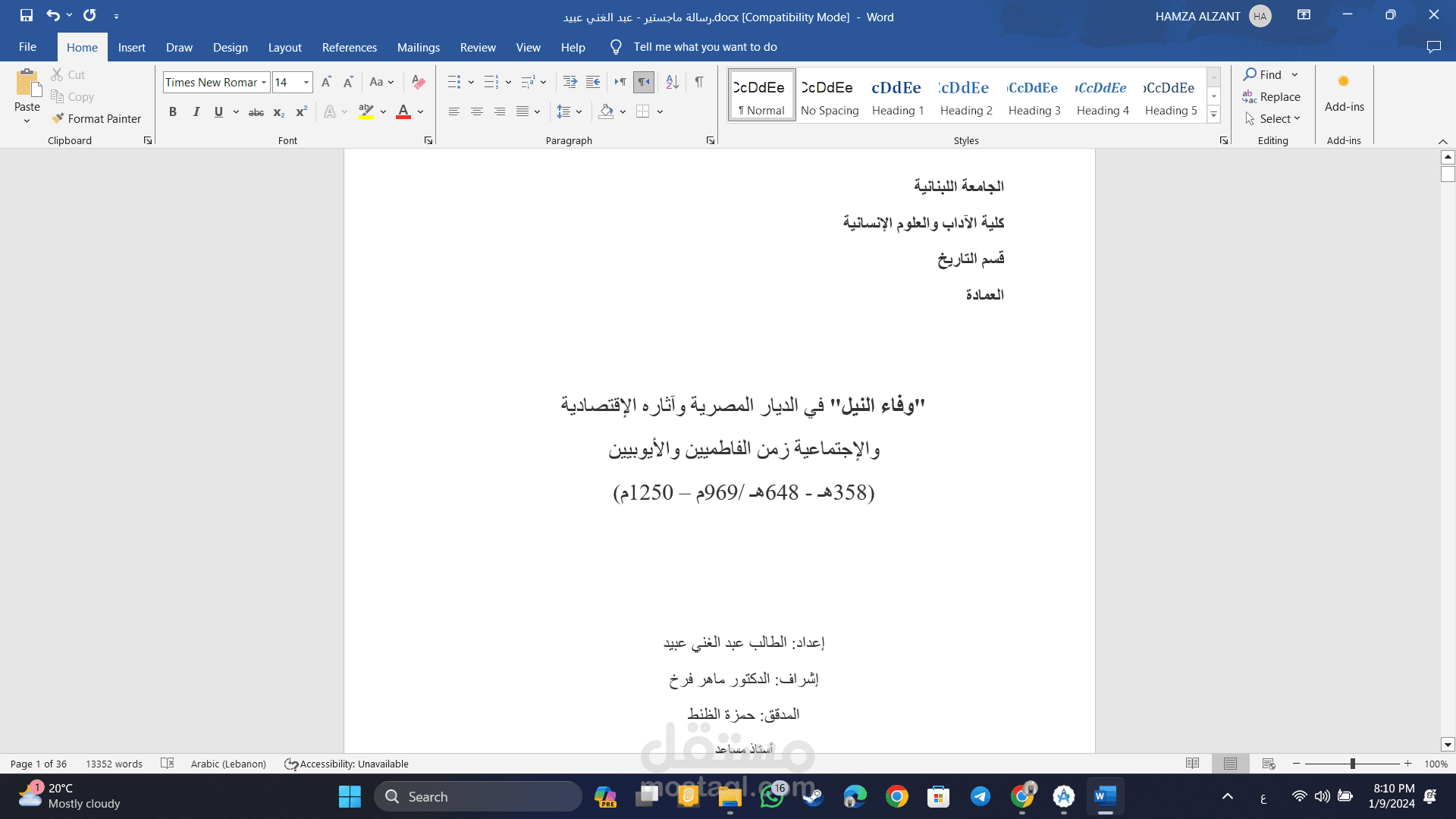The width and height of the screenshot is (1456, 819).
Task: Click the 13352 words counter
Action: 114,764
